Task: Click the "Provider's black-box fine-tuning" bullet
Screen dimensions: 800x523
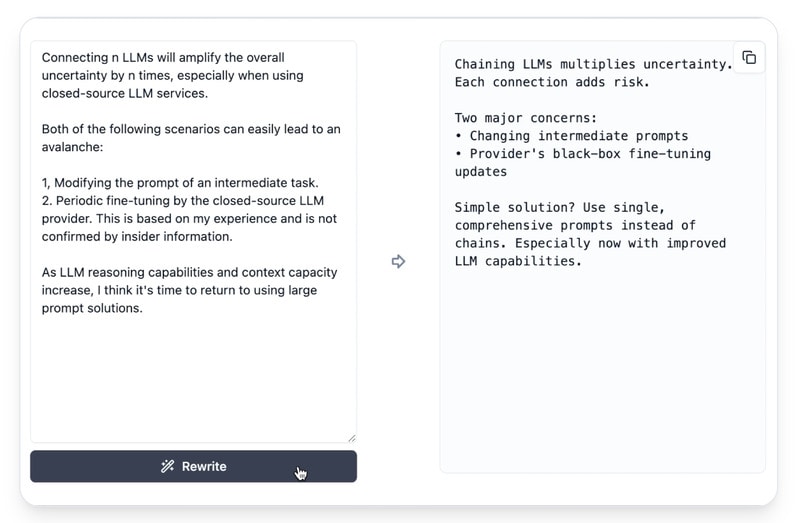Action: click(x=590, y=154)
